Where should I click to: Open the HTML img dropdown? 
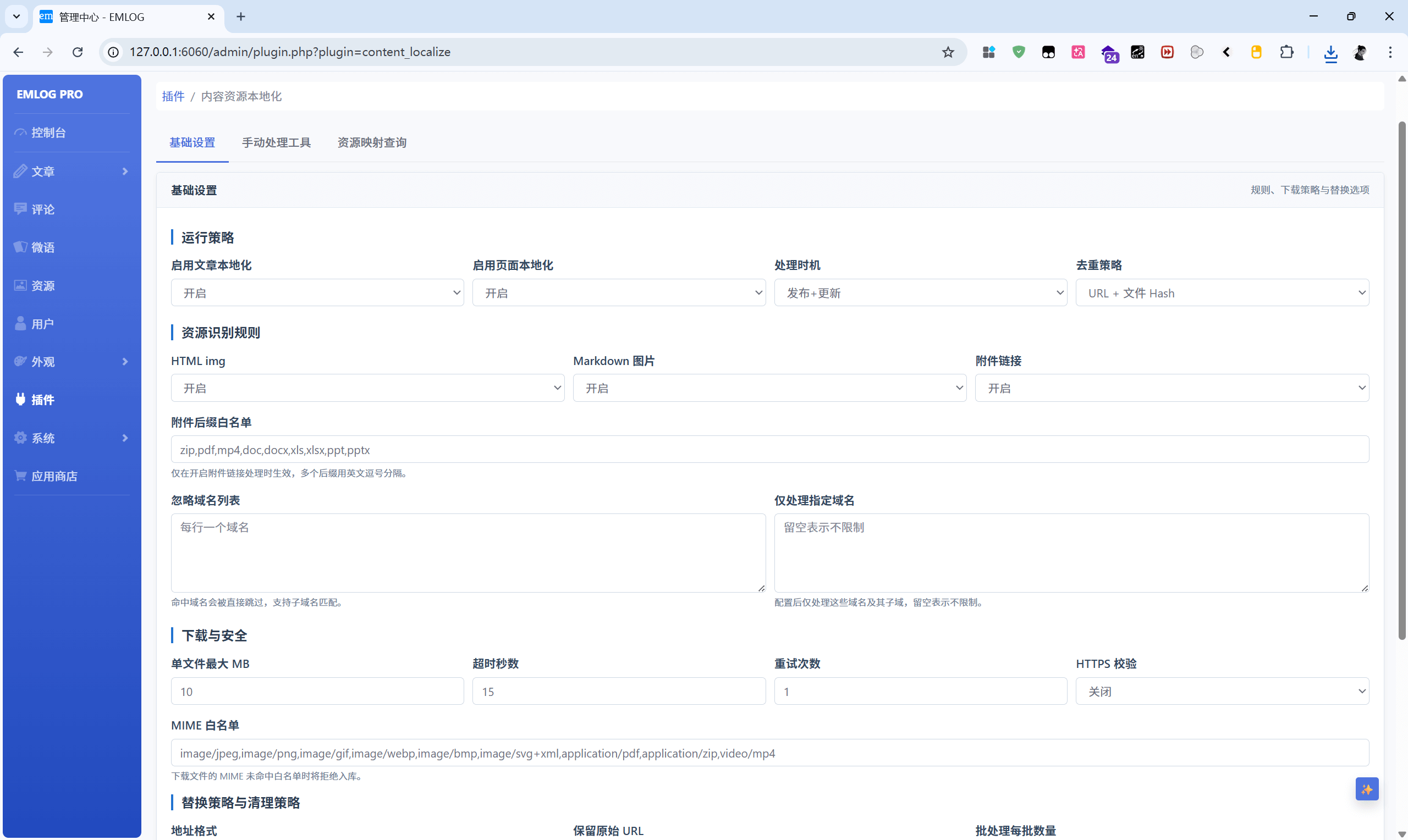click(367, 388)
